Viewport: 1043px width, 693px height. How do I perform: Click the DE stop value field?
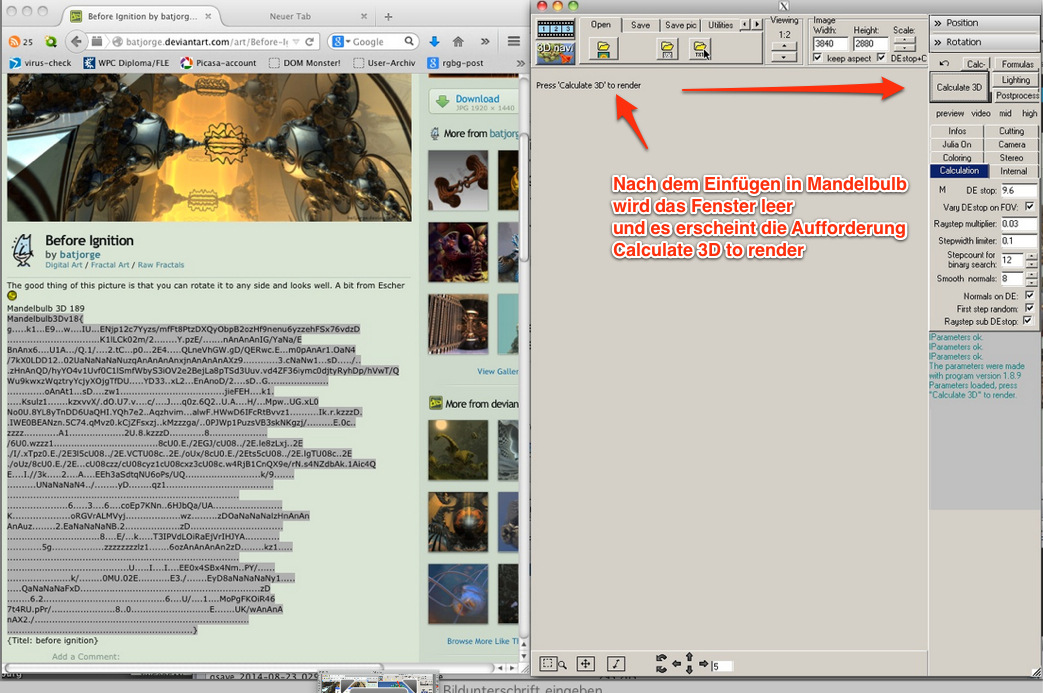click(x=1018, y=190)
